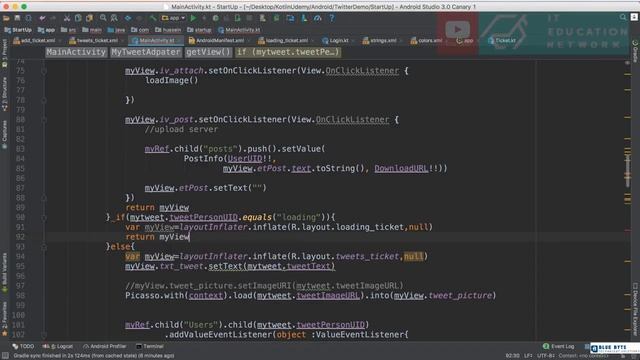Open the Project tool window sidebar tab

pyautogui.click(x=4, y=53)
